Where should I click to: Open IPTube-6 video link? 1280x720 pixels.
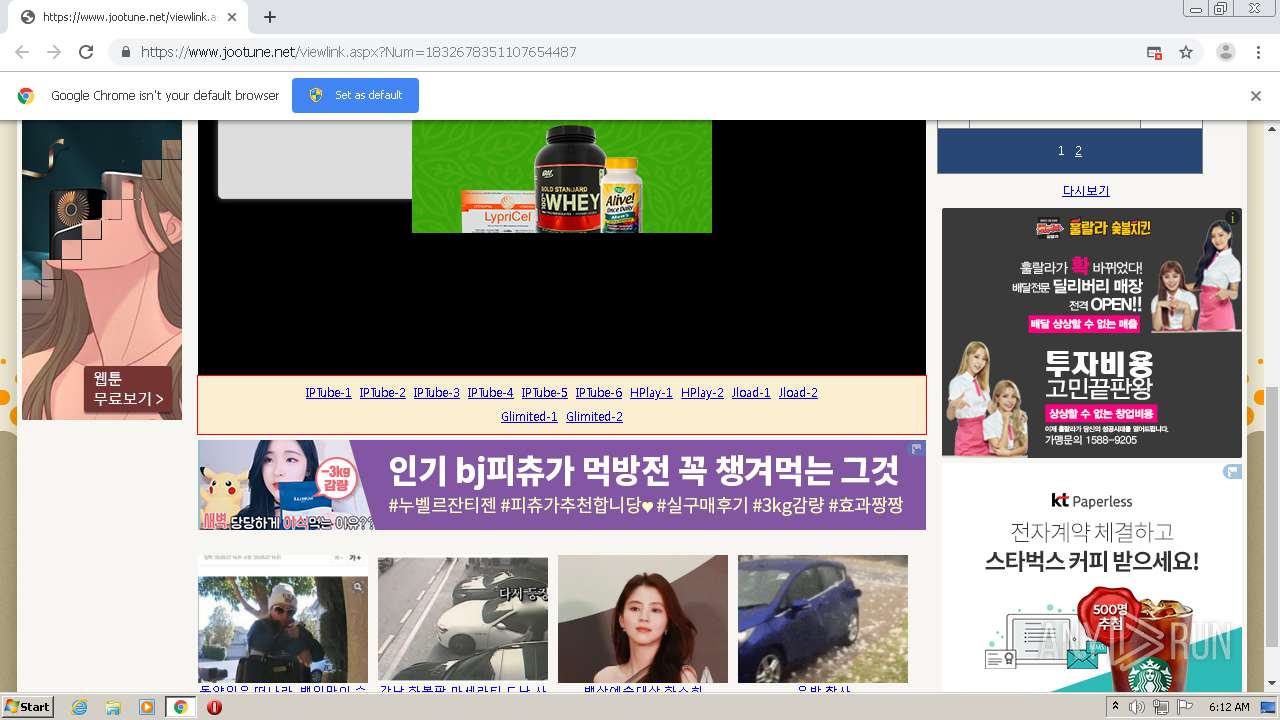point(598,393)
